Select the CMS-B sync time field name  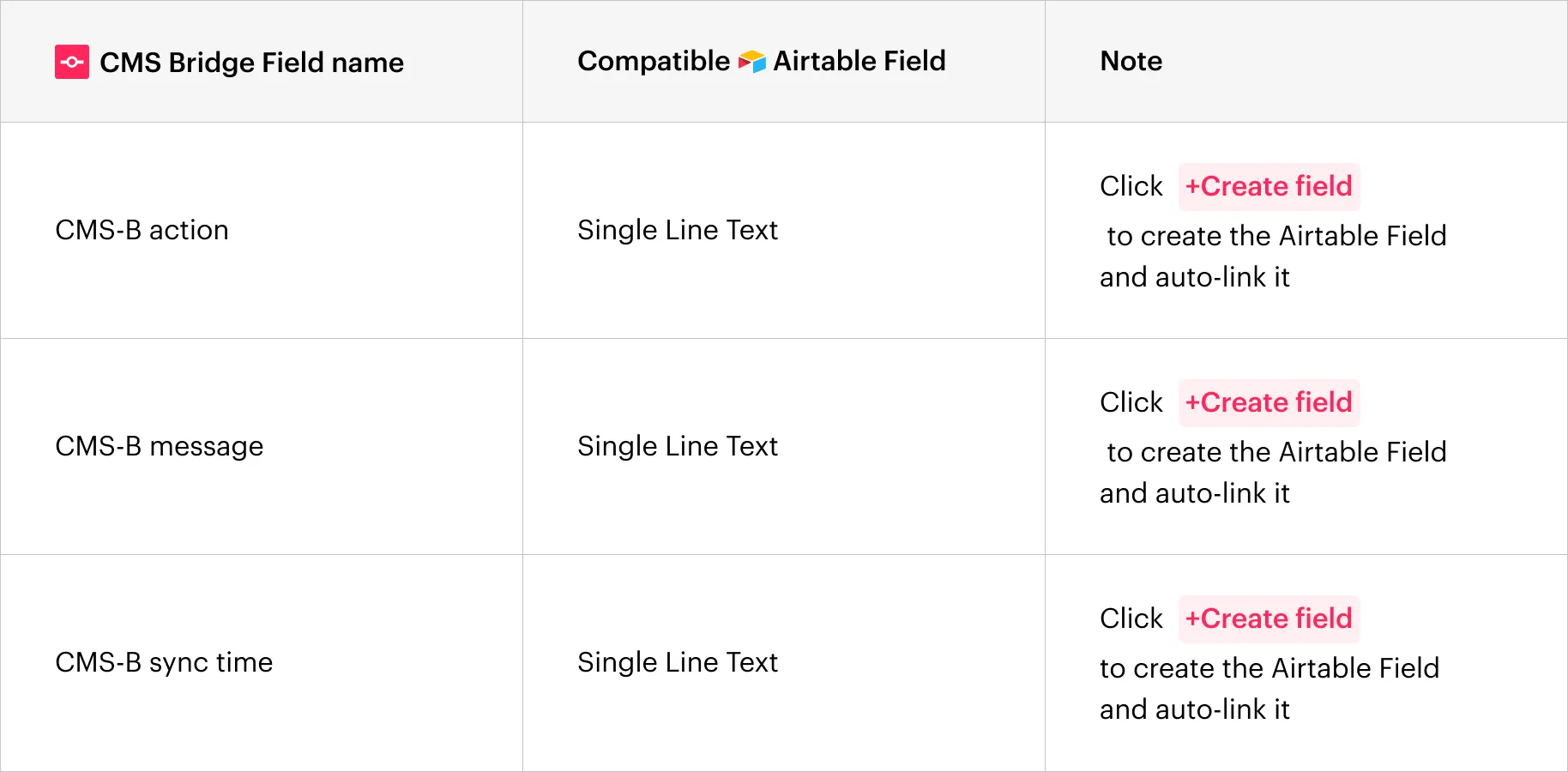pos(164,662)
